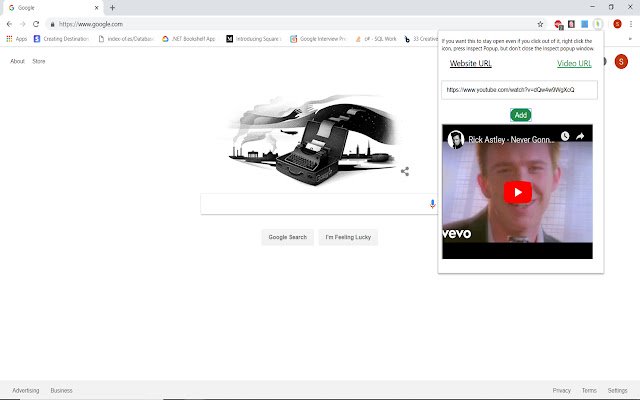The height and width of the screenshot is (400, 640).
Task: Open the index of /es/Databa bookmark
Action: [x=126, y=39]
